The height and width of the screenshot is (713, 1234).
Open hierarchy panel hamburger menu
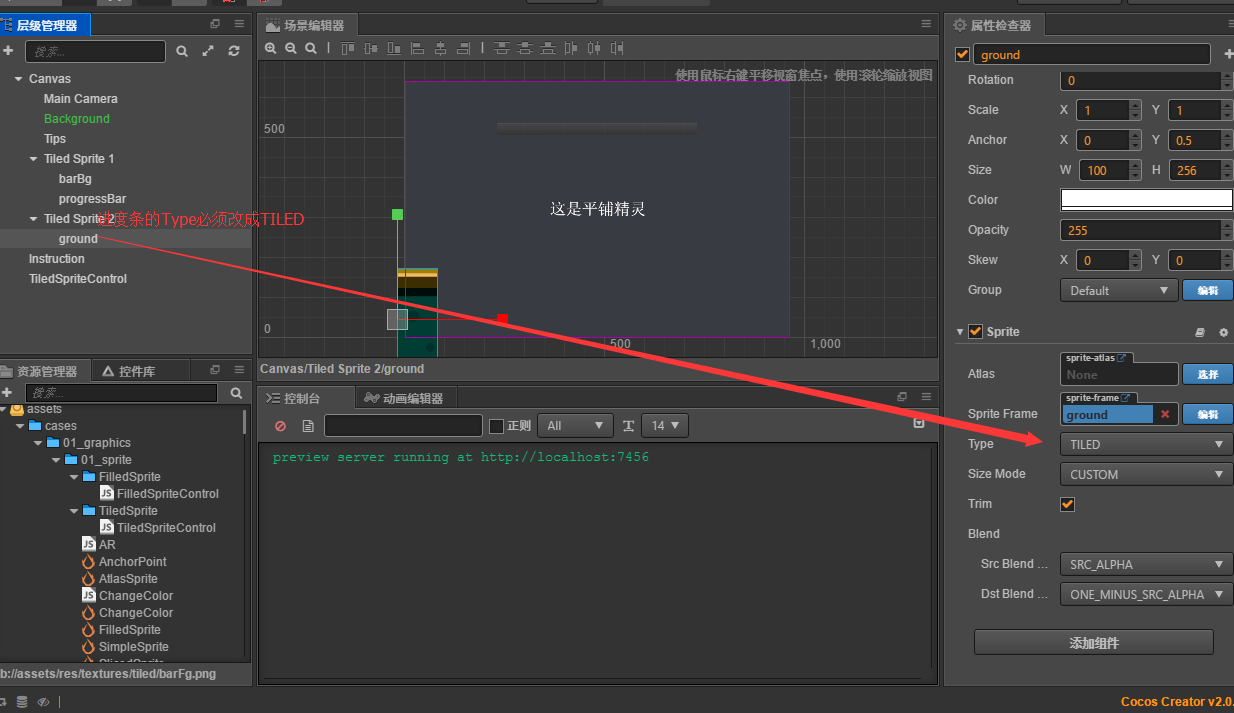click(x=239, y=24)
